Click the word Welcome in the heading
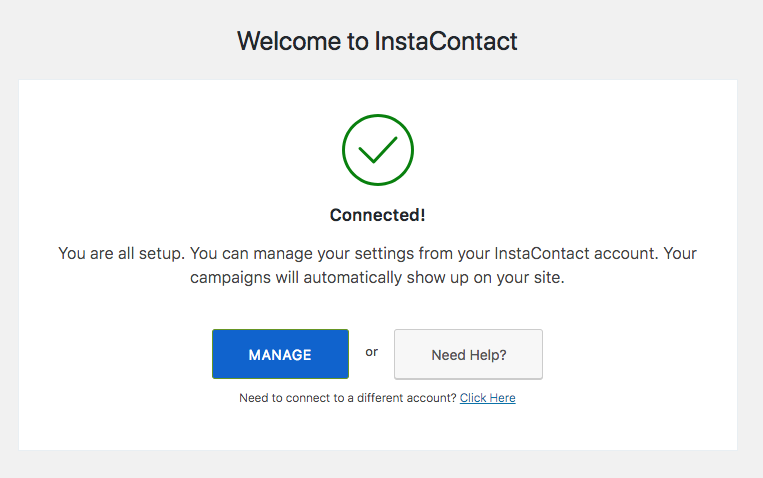This screenshot has height=478, width=763. click(289, 41)
